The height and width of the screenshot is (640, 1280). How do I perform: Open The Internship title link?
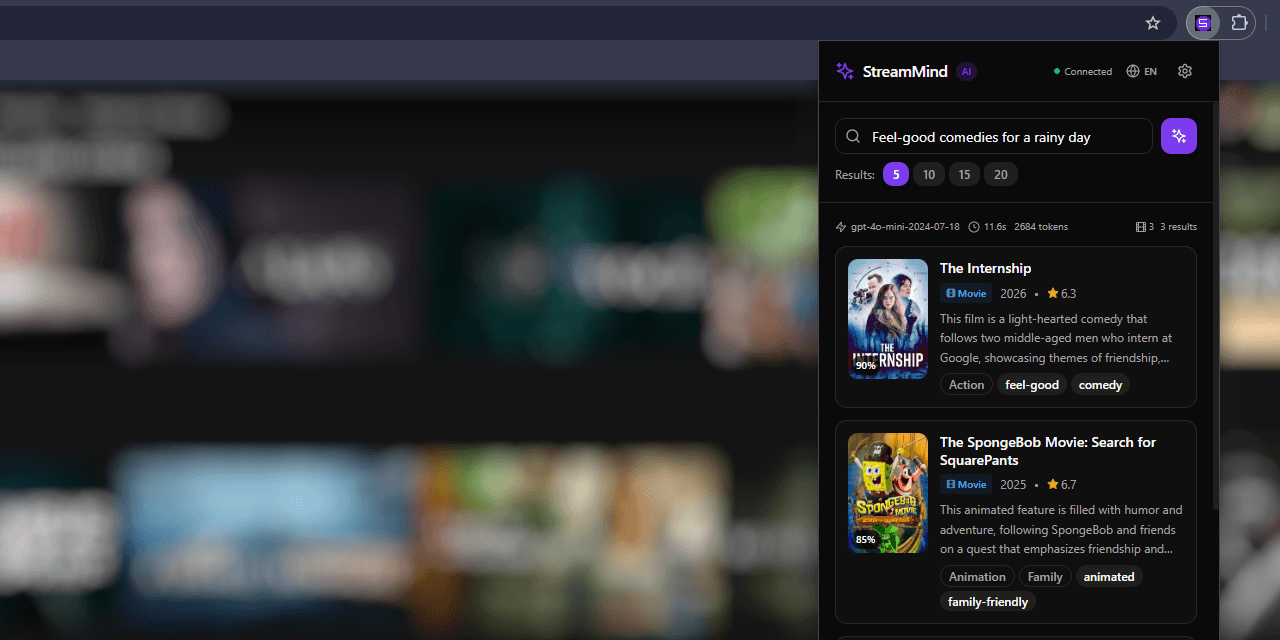click(985, 268)
